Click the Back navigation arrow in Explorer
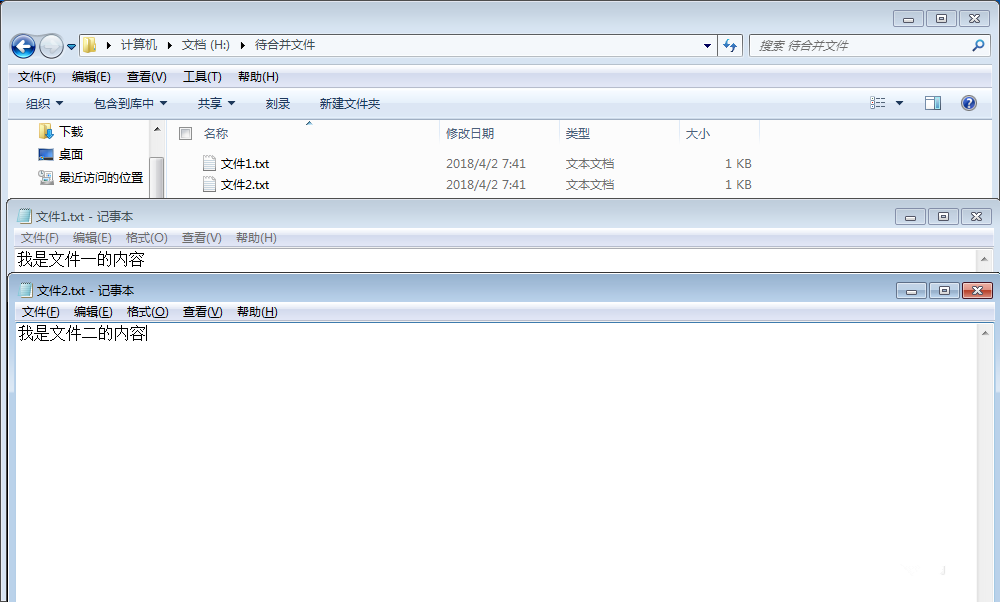 [x=24, y=46]
